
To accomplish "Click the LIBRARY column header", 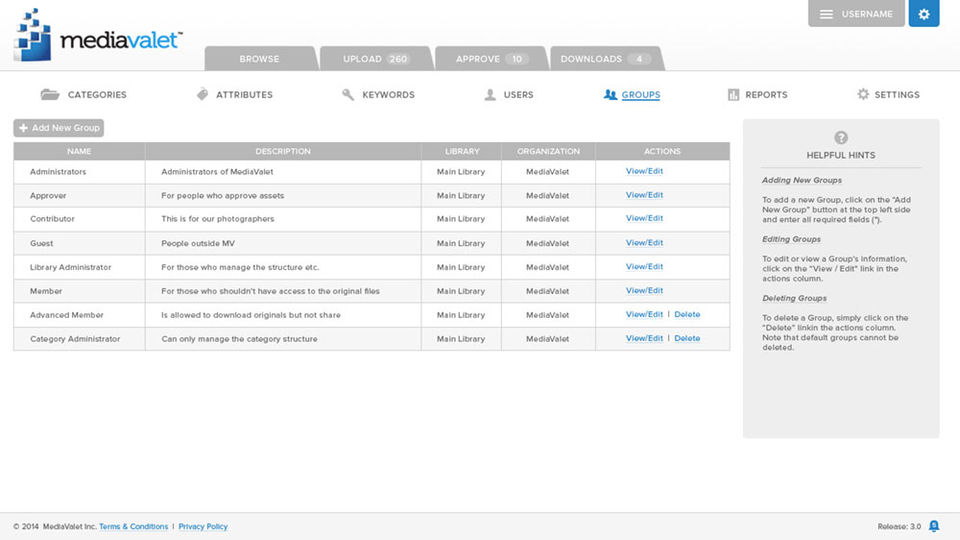I will point(462,151).
